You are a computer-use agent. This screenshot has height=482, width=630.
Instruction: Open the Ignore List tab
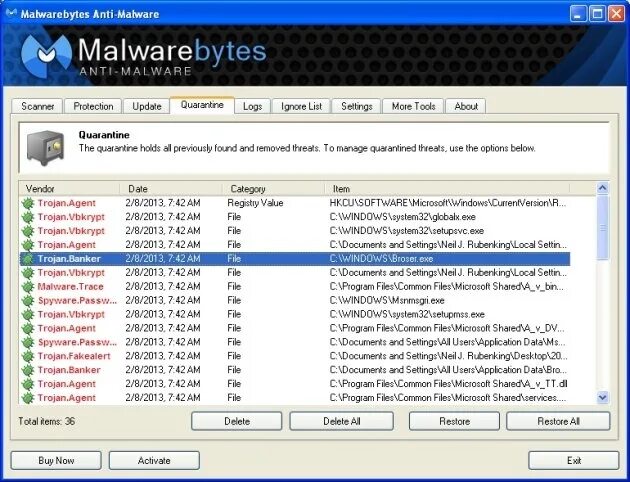point(301,106)
